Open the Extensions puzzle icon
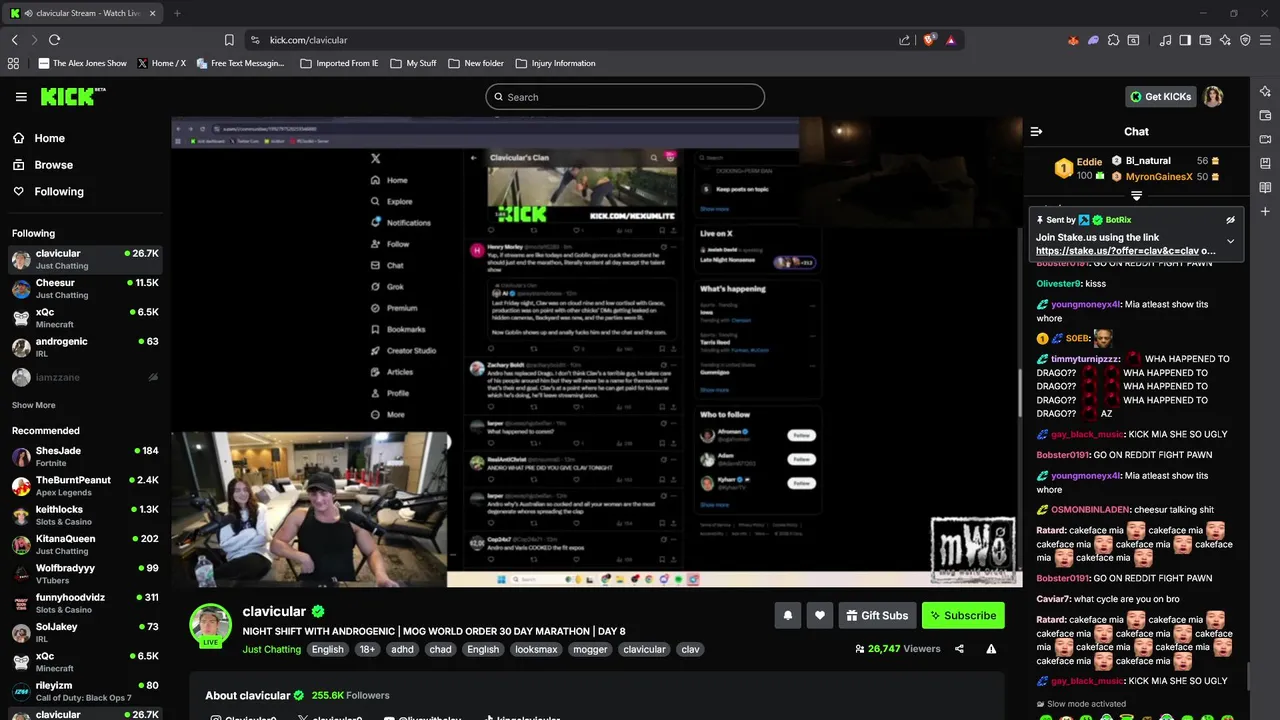This screenshot has width=1280, height=720. (x=1113, y=40)
